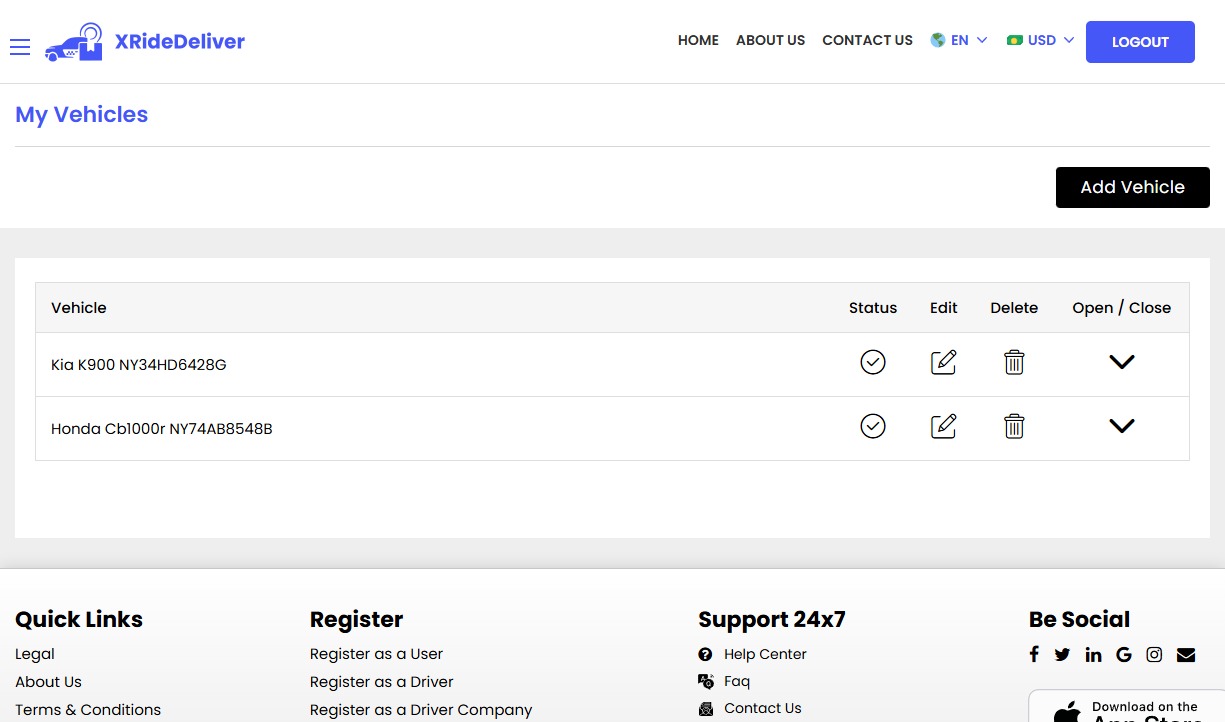Delete the Honda Cb1000r vehicle
This screenshot has width=1225, height=722.
pos(1014,426)
